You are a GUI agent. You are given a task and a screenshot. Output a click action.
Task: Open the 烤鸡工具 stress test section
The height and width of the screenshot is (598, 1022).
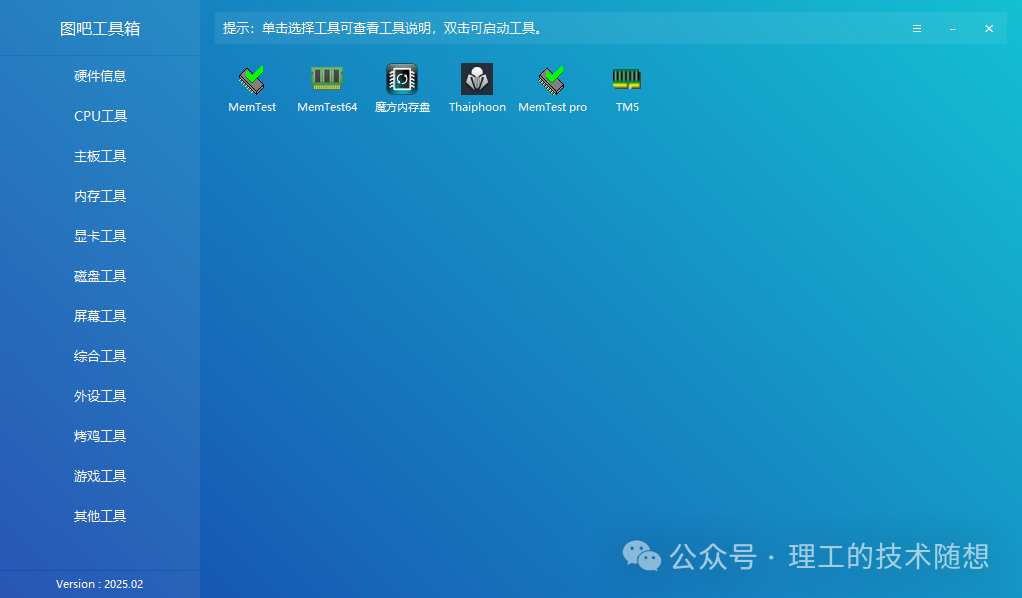pyautogui.click(x=99, y=436)
